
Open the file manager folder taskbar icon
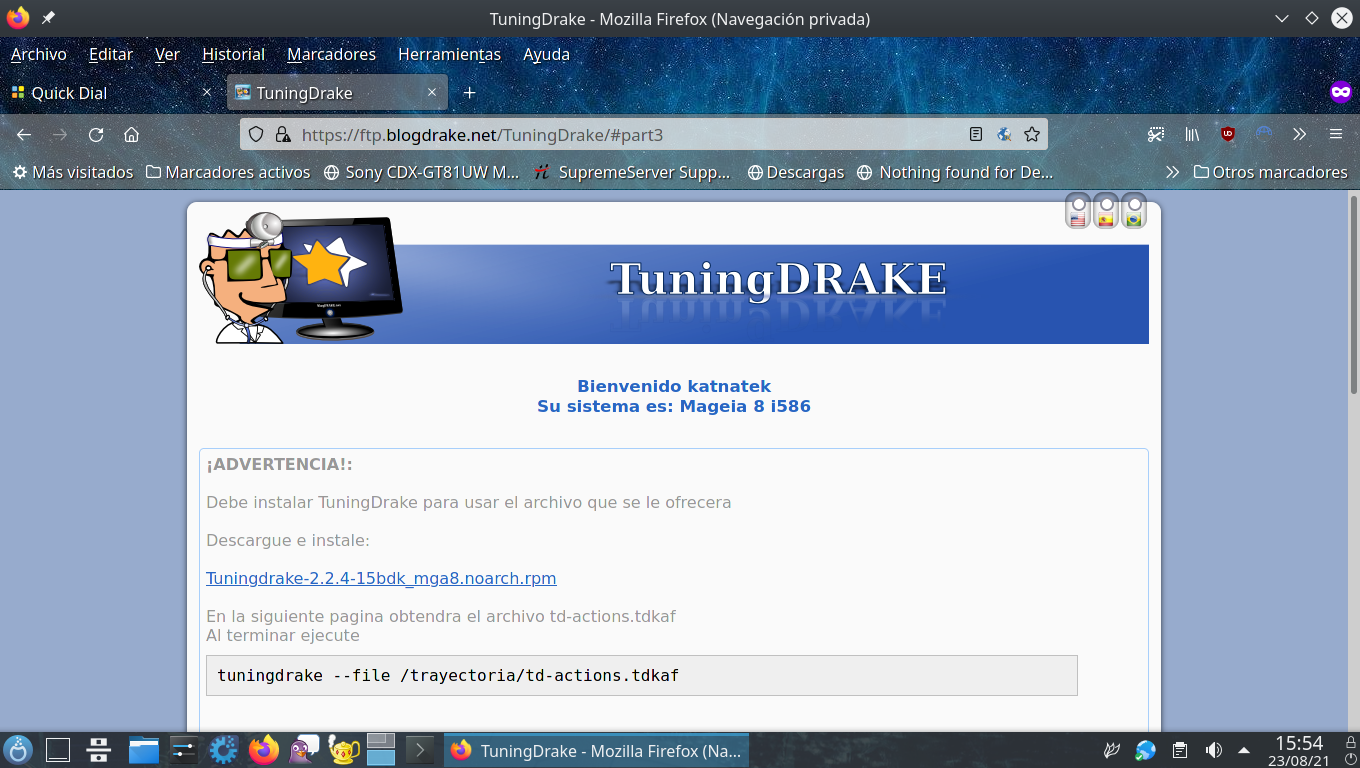coord(144,749)
